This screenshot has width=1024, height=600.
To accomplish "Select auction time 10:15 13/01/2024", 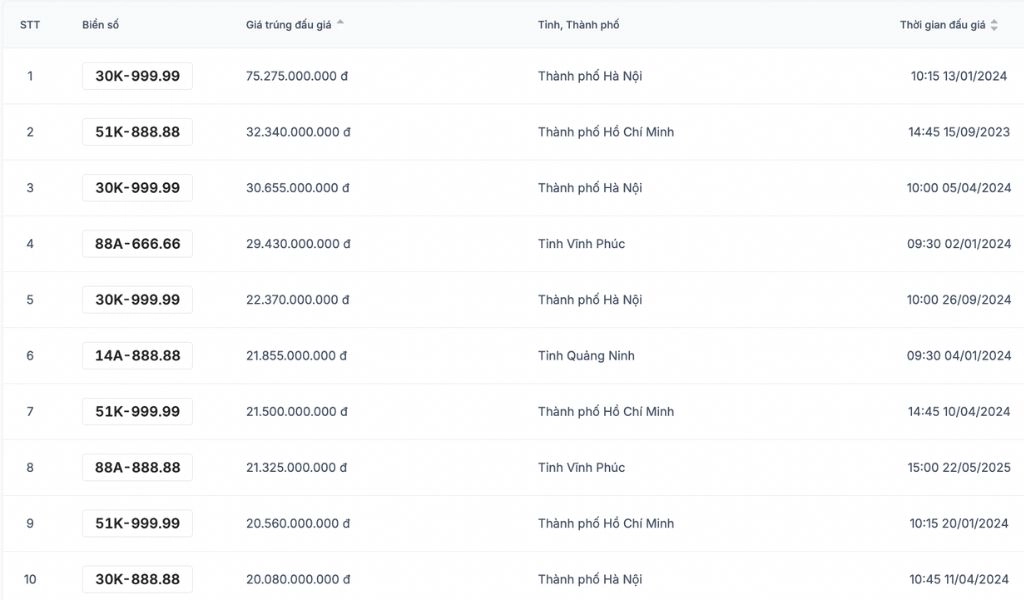I will [959, 76].
